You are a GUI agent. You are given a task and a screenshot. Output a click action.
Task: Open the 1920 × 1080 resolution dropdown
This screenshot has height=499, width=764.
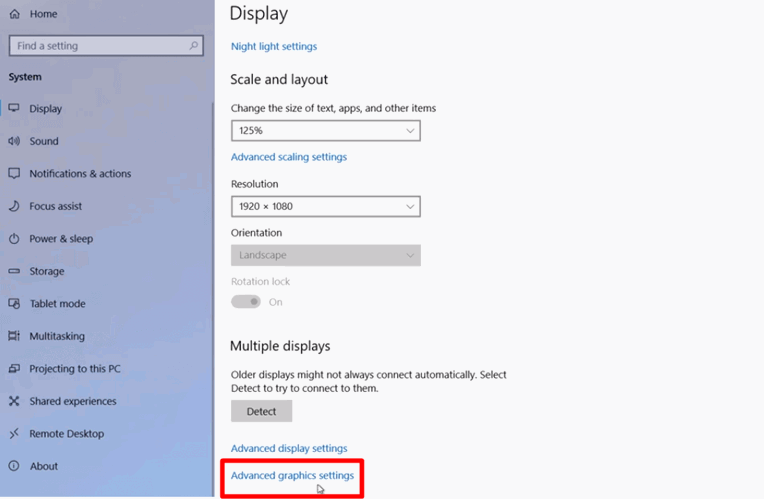[x=325, y=207]
